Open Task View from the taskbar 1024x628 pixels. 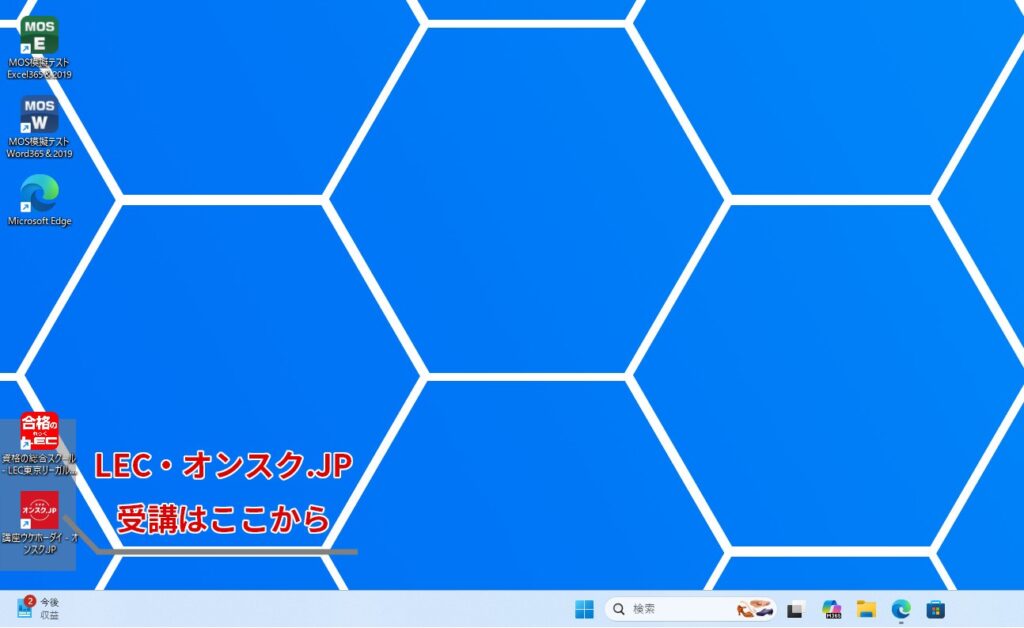(x=795, y=609)
